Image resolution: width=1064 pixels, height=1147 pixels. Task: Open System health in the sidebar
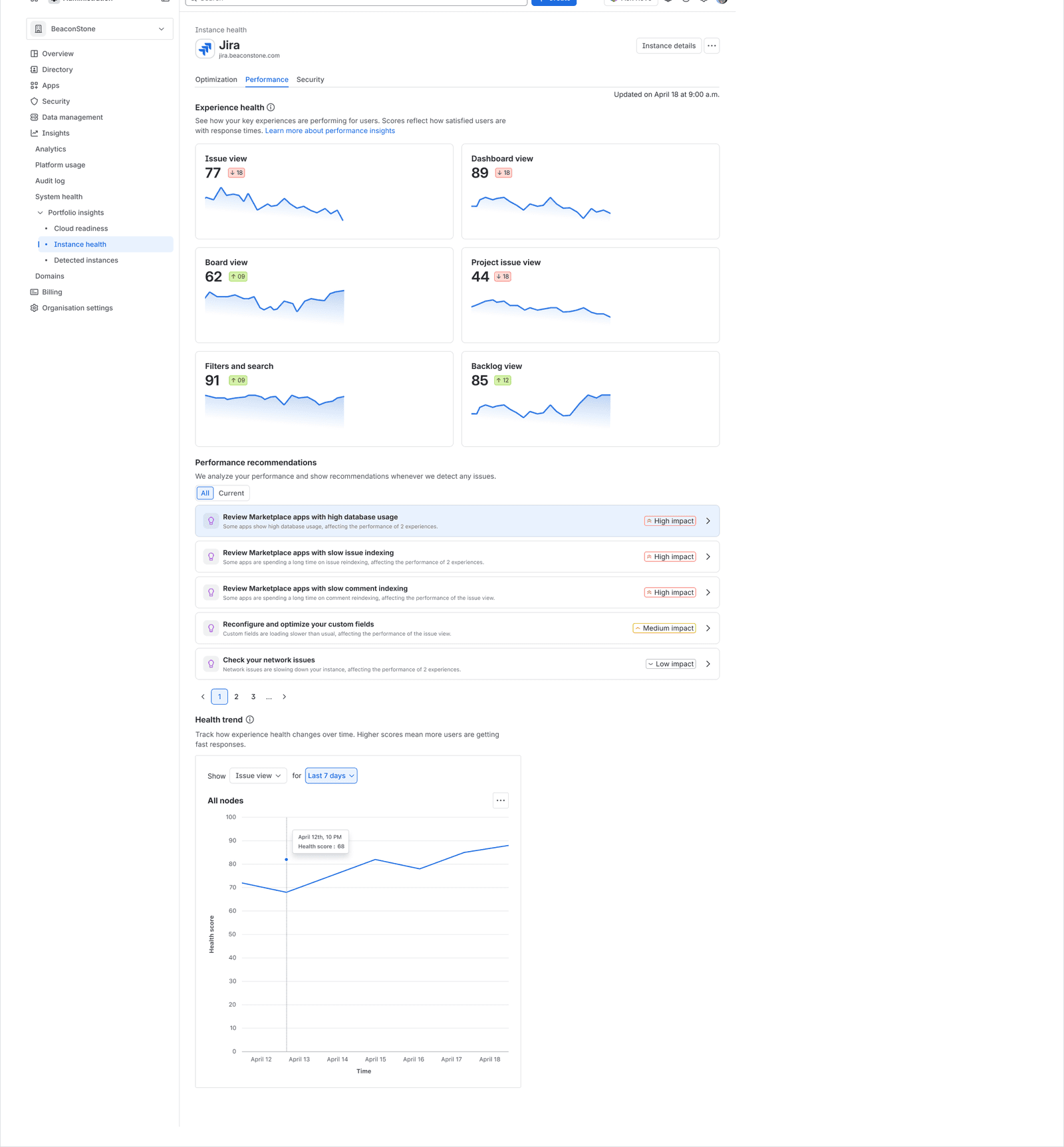[59, 197]
